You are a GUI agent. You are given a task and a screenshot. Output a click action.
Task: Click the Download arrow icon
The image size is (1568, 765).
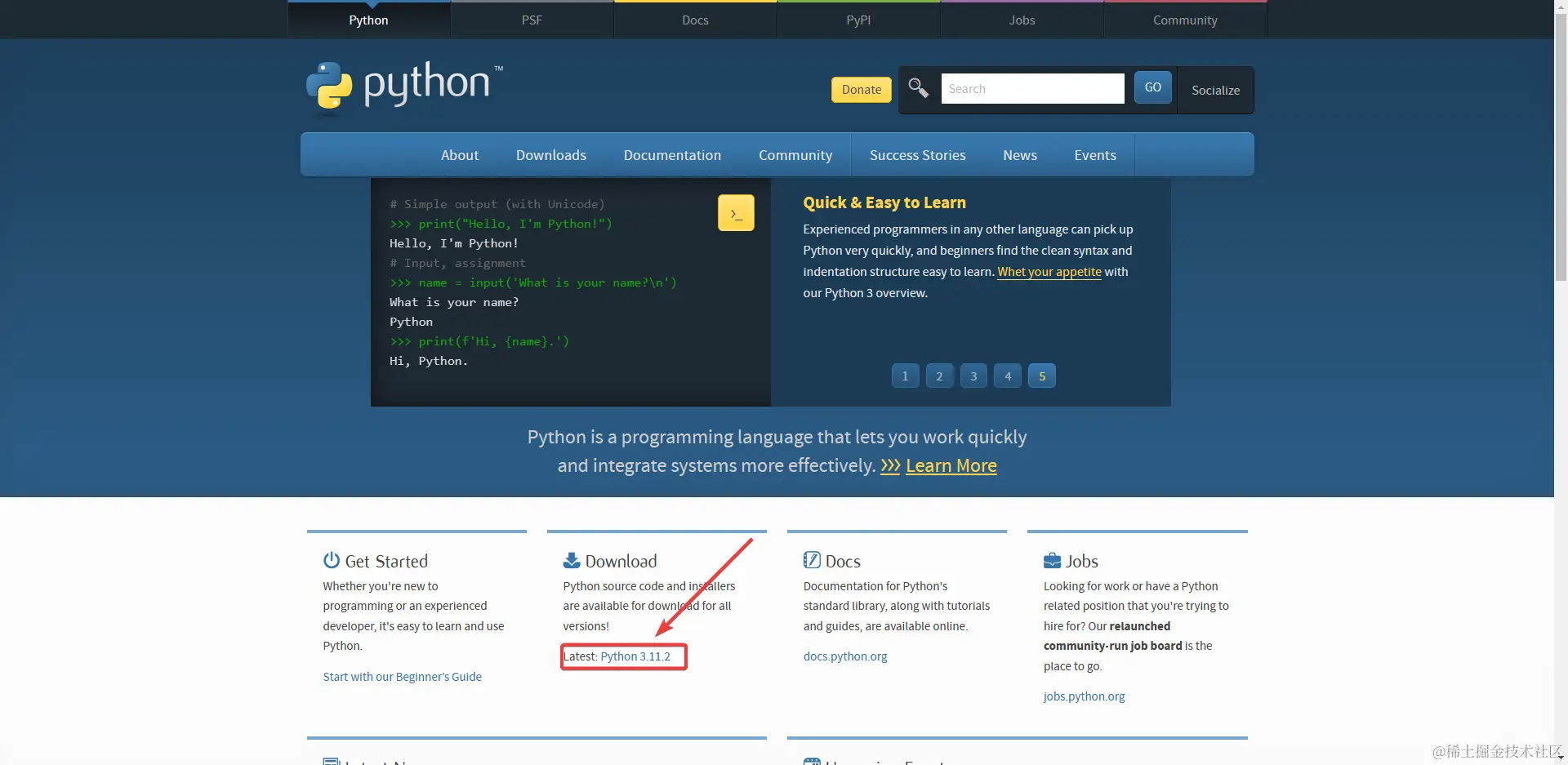pos(572,560)
